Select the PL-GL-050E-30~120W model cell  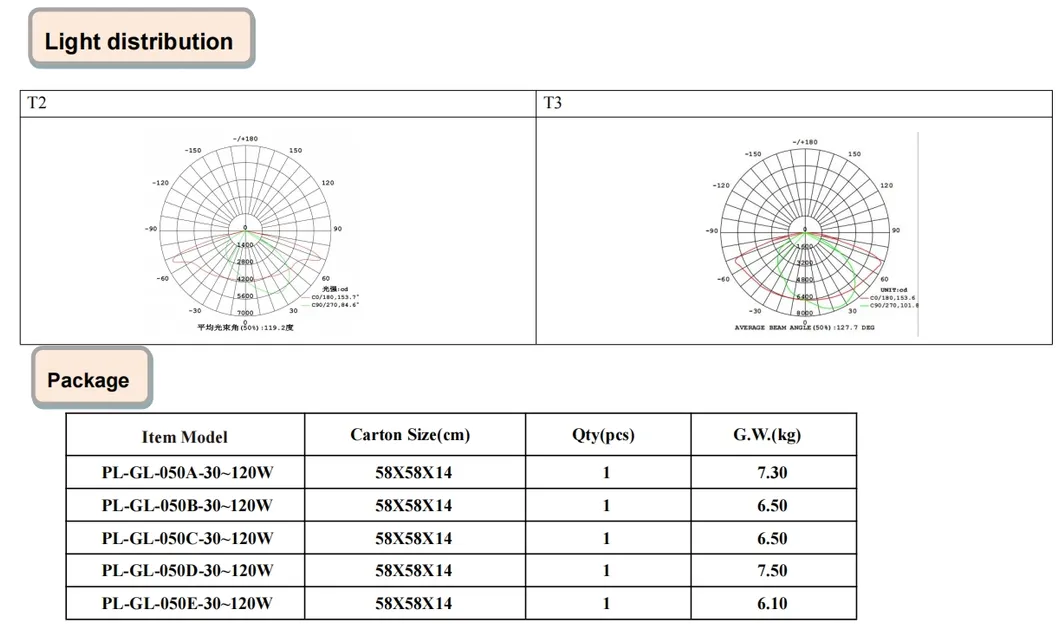(x=185, y=603)
